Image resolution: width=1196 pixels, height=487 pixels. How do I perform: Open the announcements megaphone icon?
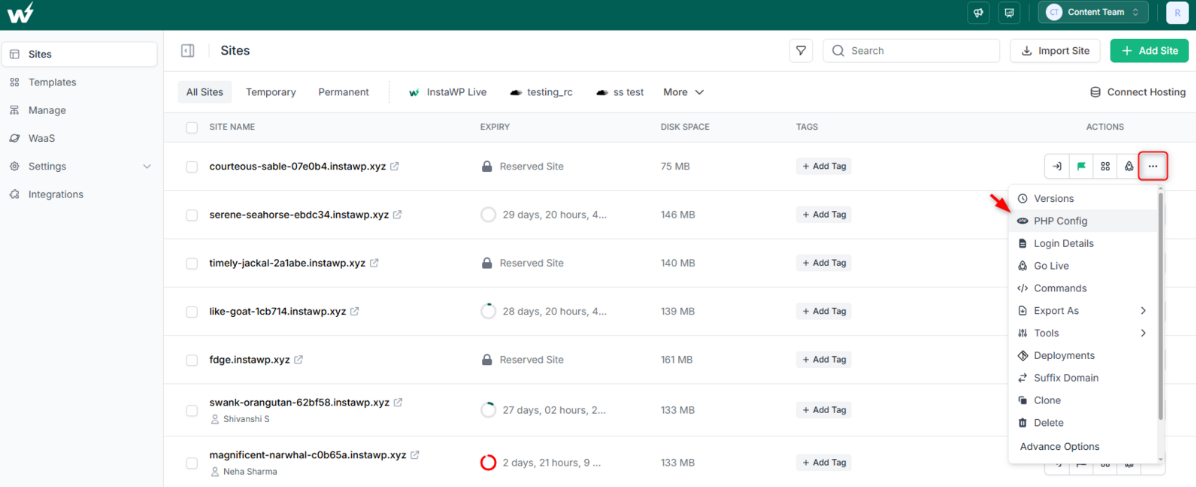click(979, 12)
